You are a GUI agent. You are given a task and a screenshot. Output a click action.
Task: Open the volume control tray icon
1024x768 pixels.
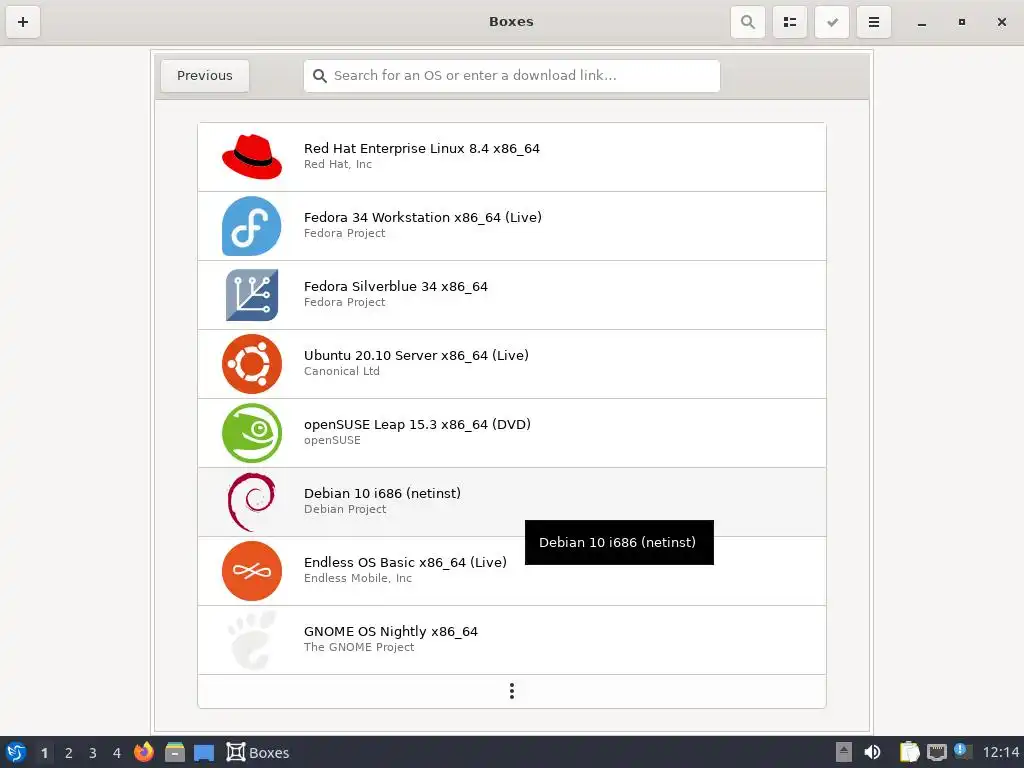pos(872,752)
